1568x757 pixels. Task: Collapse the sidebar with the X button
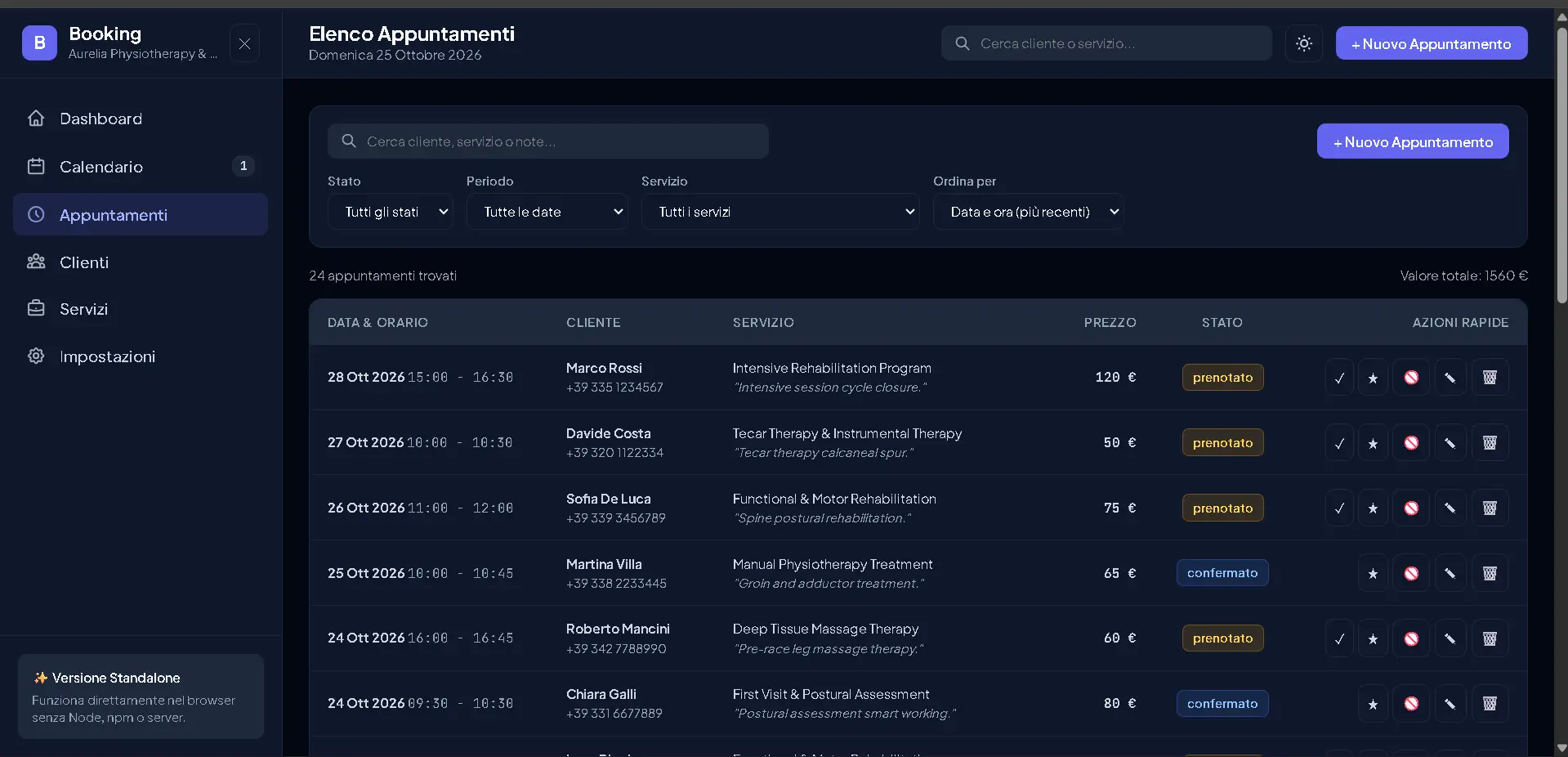pos(244,43)
